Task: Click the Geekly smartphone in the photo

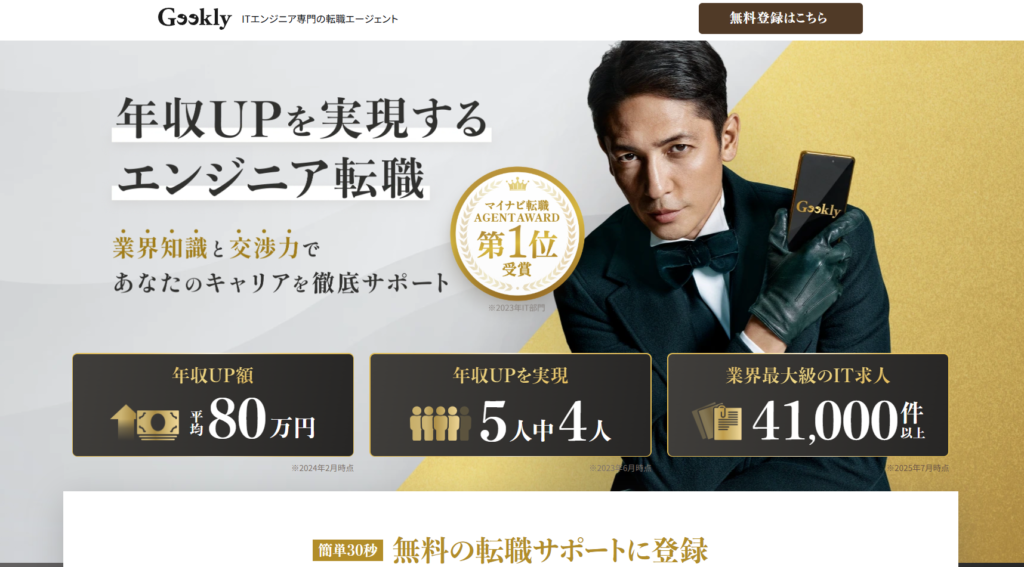Action: coord(821,199)
